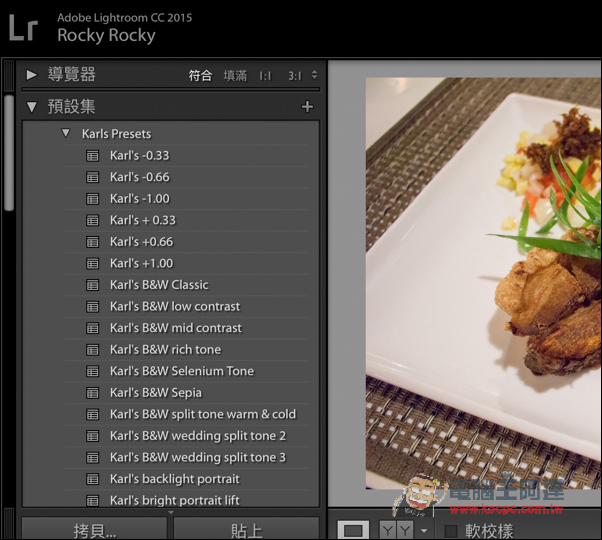Click preset icon beside Karl's -0.33
Image resolution: width=602 pixels, height=540 pixels.
coord(93,156)
